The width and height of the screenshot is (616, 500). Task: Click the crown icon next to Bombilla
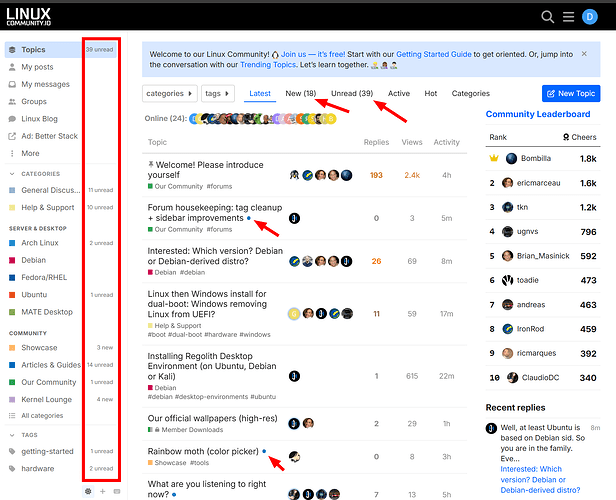click(494, 158)
